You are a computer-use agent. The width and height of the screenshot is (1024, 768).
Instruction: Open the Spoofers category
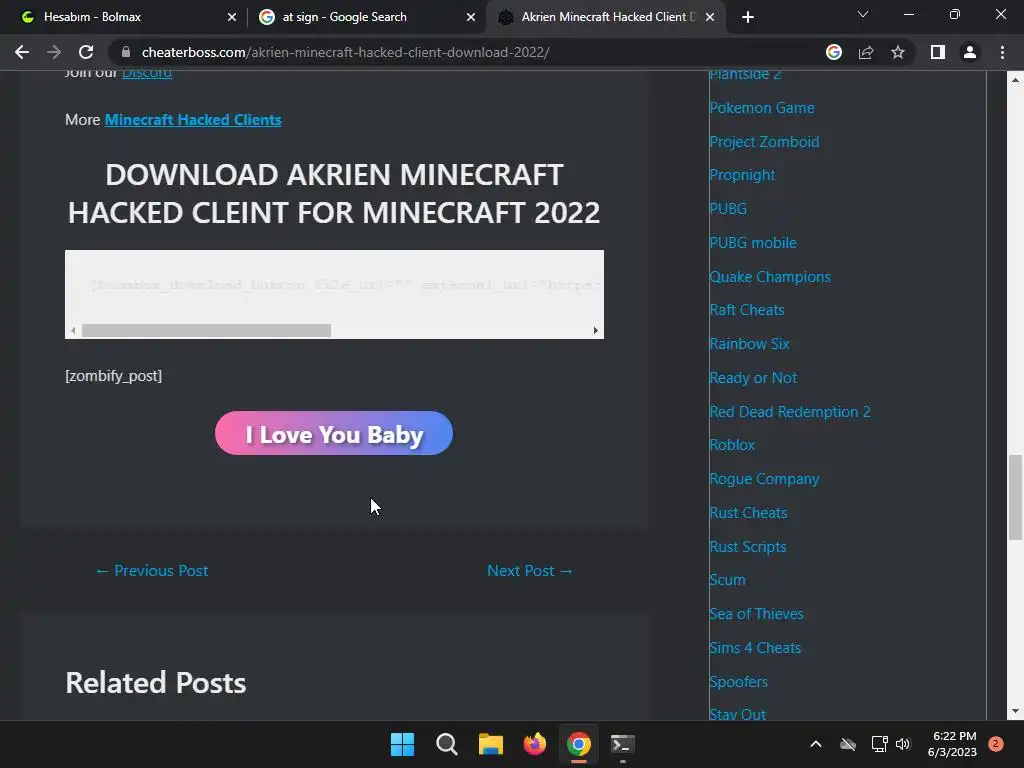tap(738, 682)
